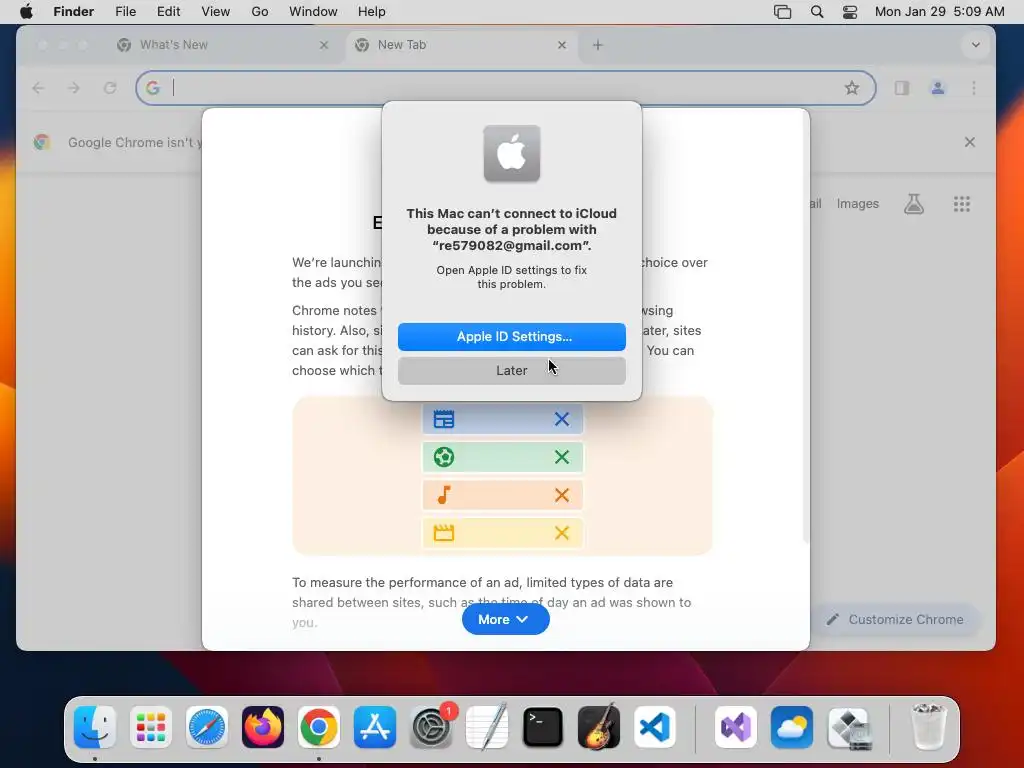Click the Customize Chrome button
Screen dimensions: 1024x768
pos(897,619)
